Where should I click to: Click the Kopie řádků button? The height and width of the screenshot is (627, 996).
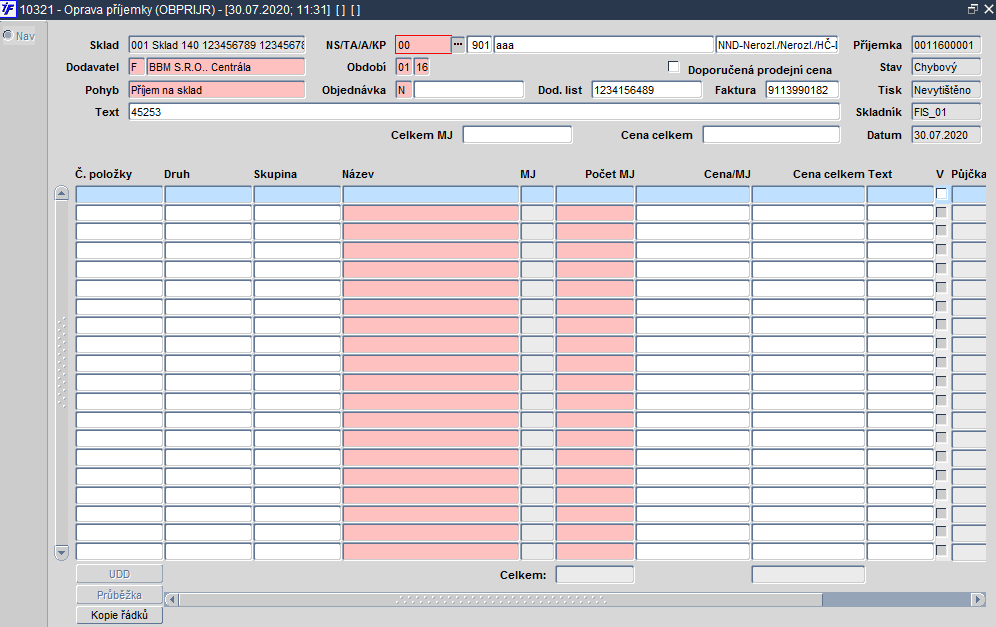[119, 615]
